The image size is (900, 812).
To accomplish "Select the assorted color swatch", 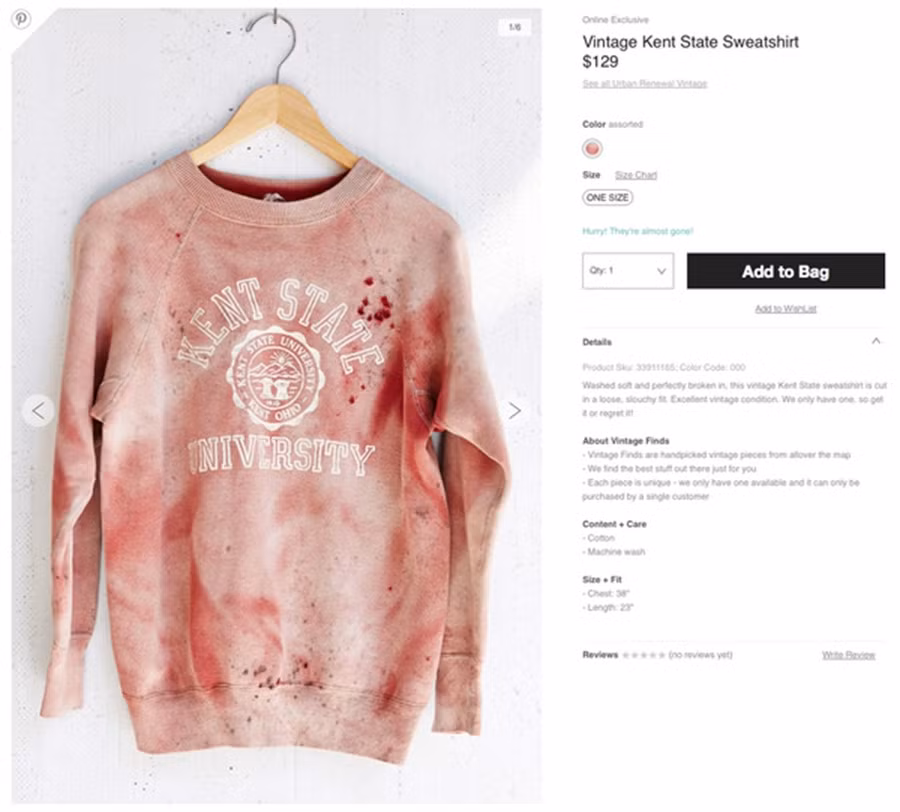I will pos(592,147).
